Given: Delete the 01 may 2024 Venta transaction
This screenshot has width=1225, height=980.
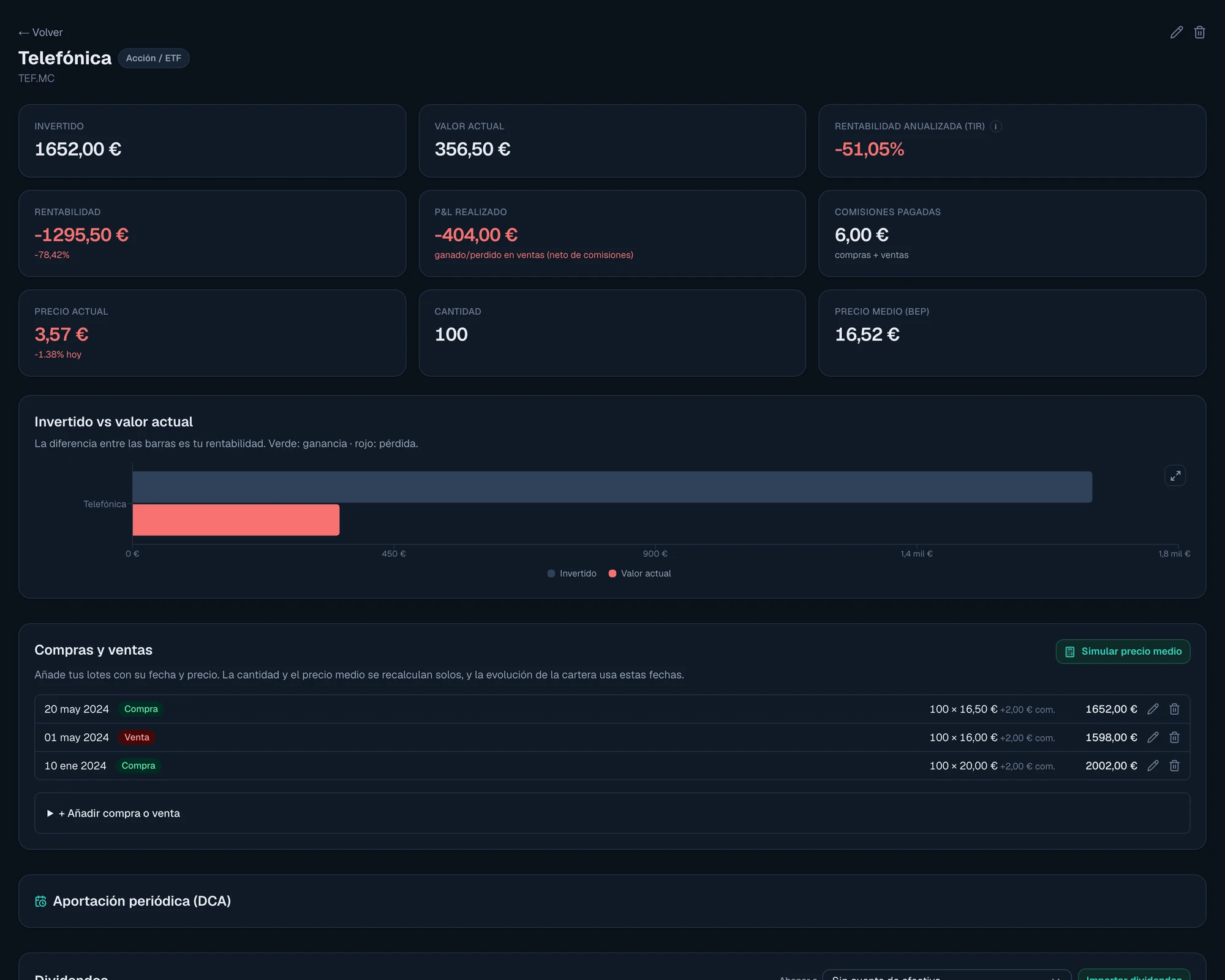Looking at the screenshot, I should pos(1174,737).
